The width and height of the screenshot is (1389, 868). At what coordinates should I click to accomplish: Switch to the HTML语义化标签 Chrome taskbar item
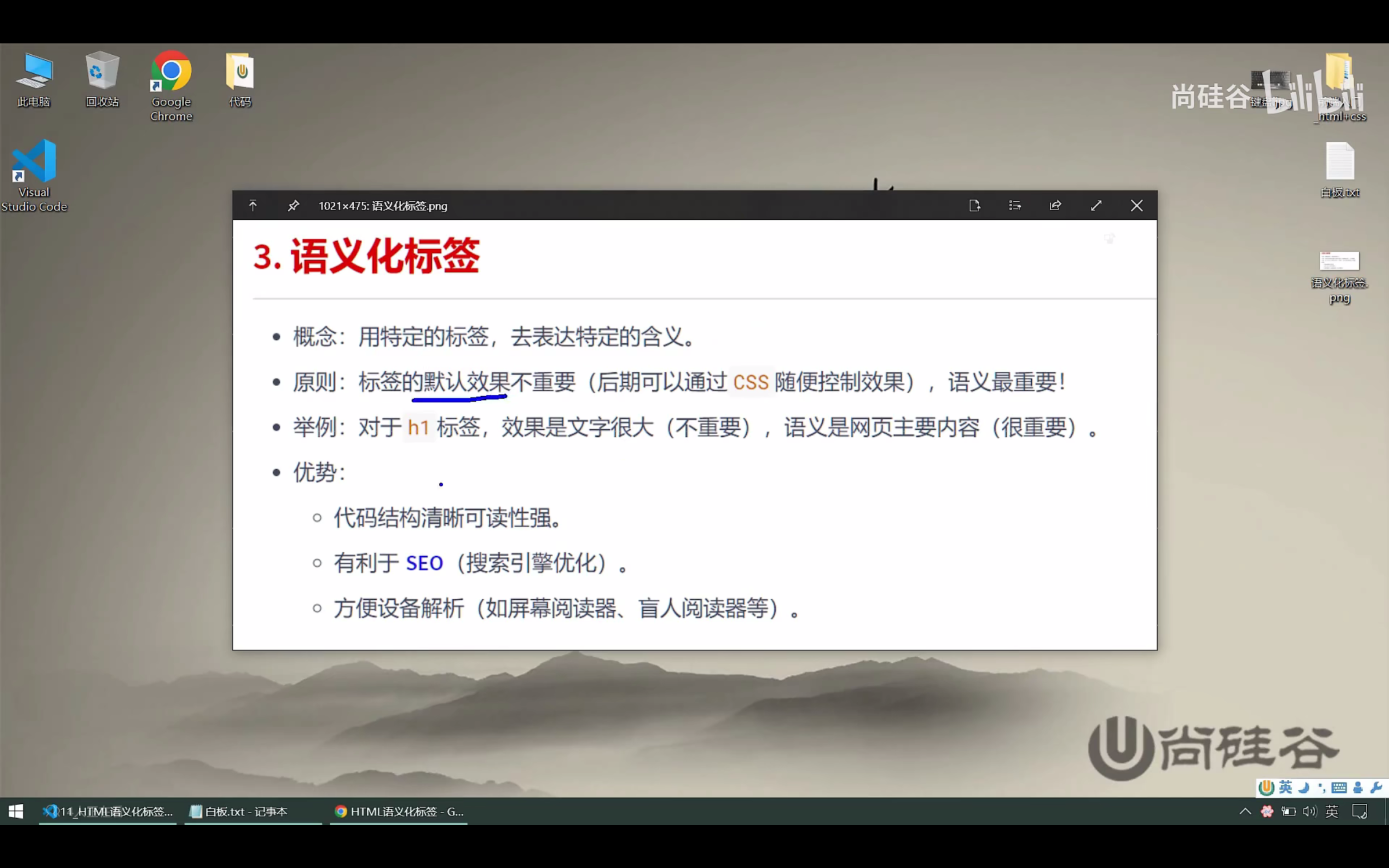click(x=399, y=811)
